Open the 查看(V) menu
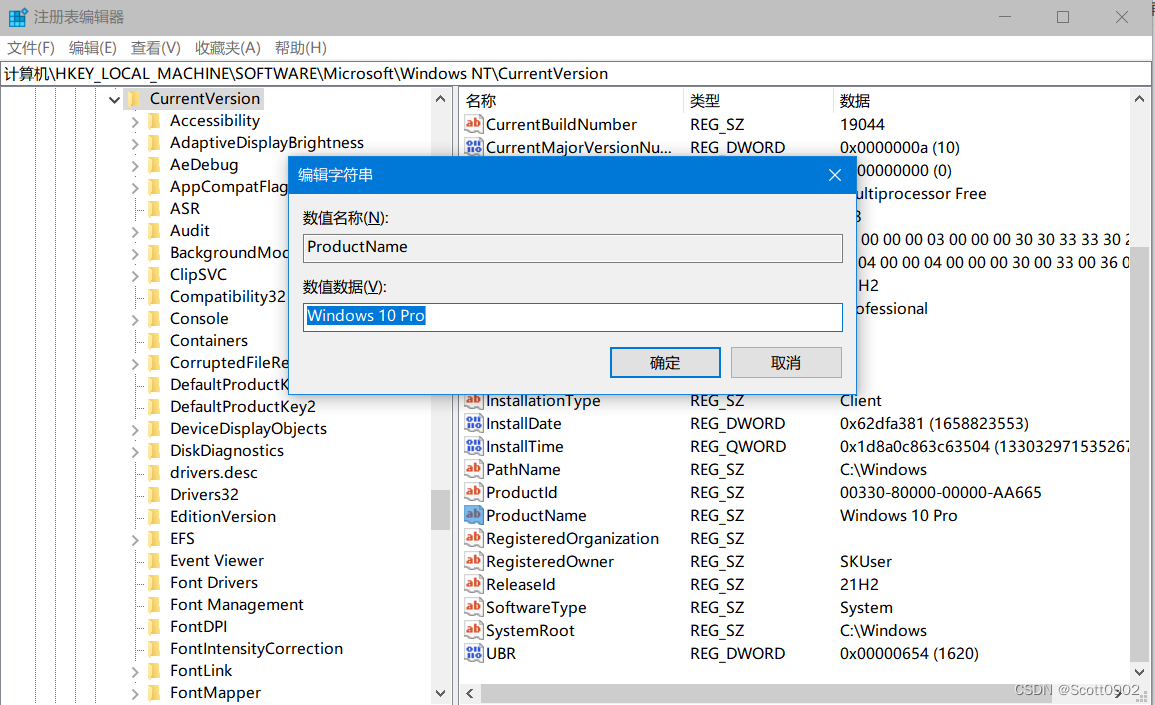Screen dimensions: 1155x705 [155, 48]
